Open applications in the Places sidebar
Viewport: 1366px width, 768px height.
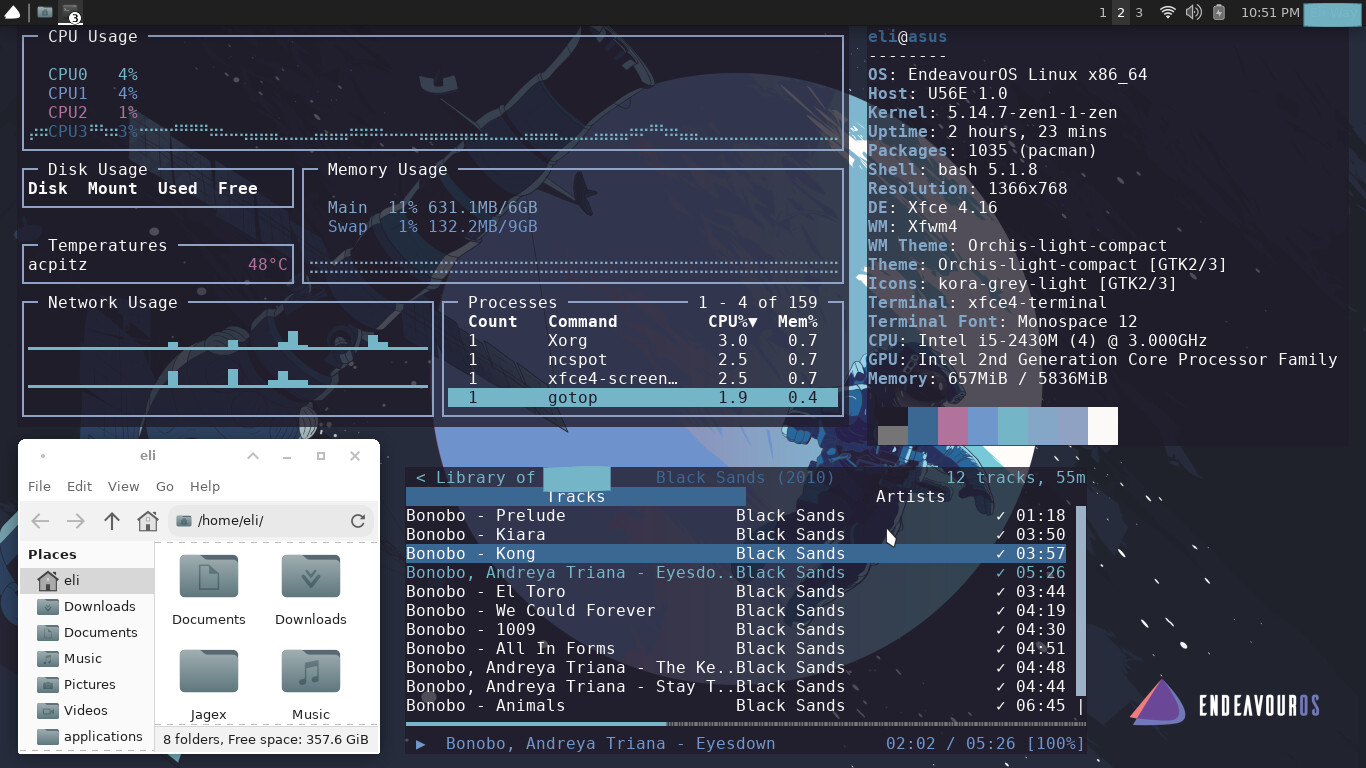pyautogui.click(x=87, y=736)
